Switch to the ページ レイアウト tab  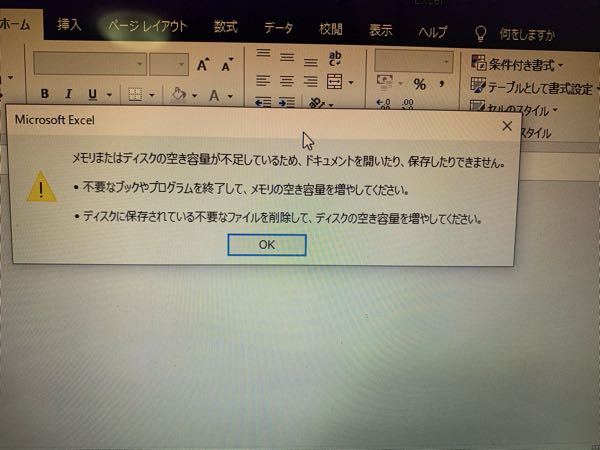point(148,26)
